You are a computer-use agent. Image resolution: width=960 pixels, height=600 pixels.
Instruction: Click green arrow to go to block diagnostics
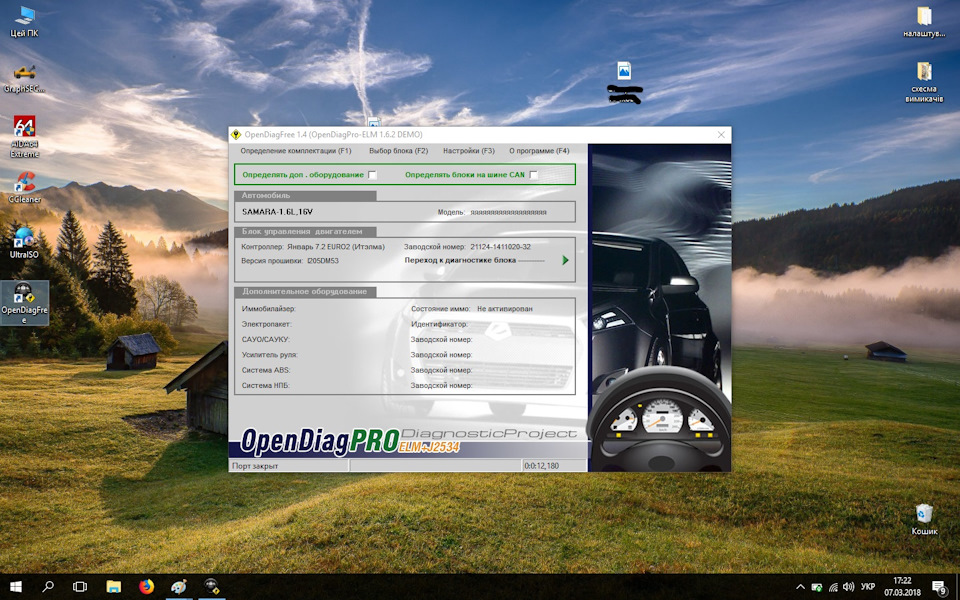pos(565,260)
